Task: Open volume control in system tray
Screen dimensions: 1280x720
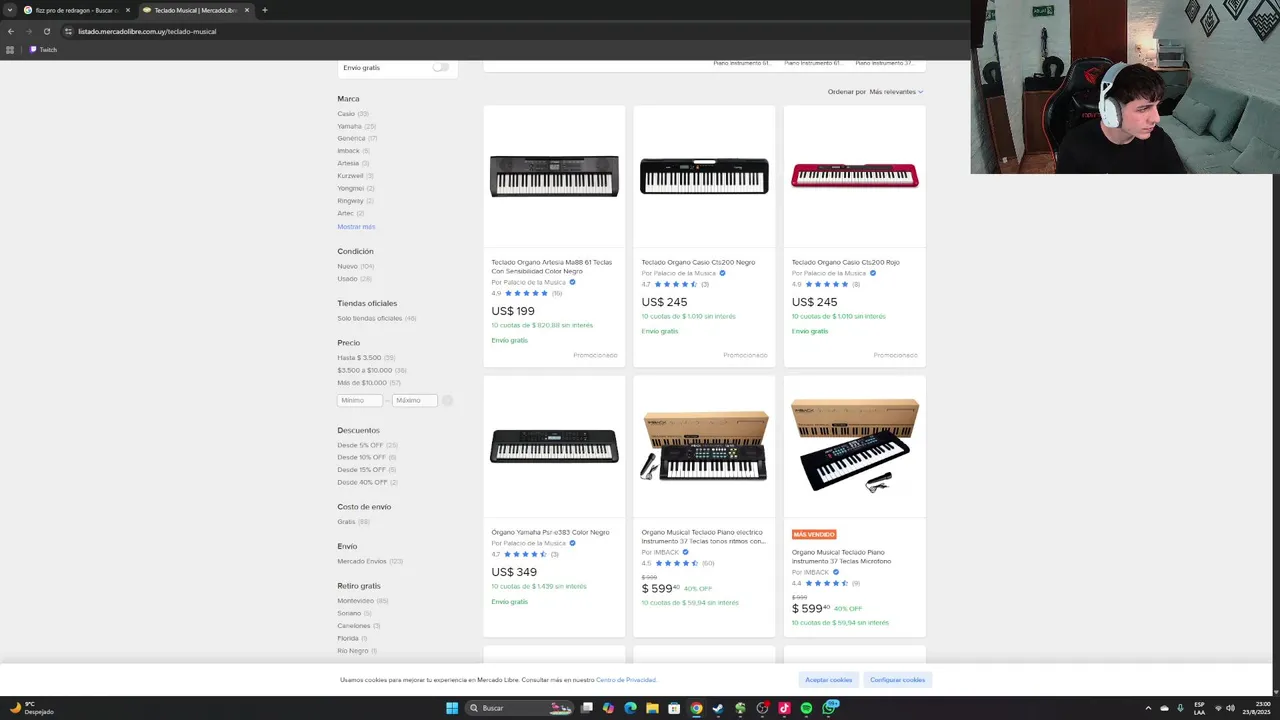Action: point(1230,708)
